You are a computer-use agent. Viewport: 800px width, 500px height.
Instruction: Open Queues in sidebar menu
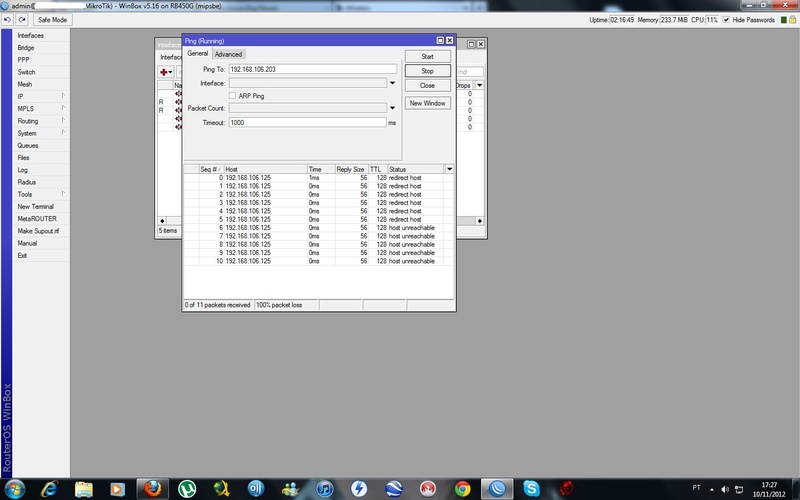click(x=28, y=145)
